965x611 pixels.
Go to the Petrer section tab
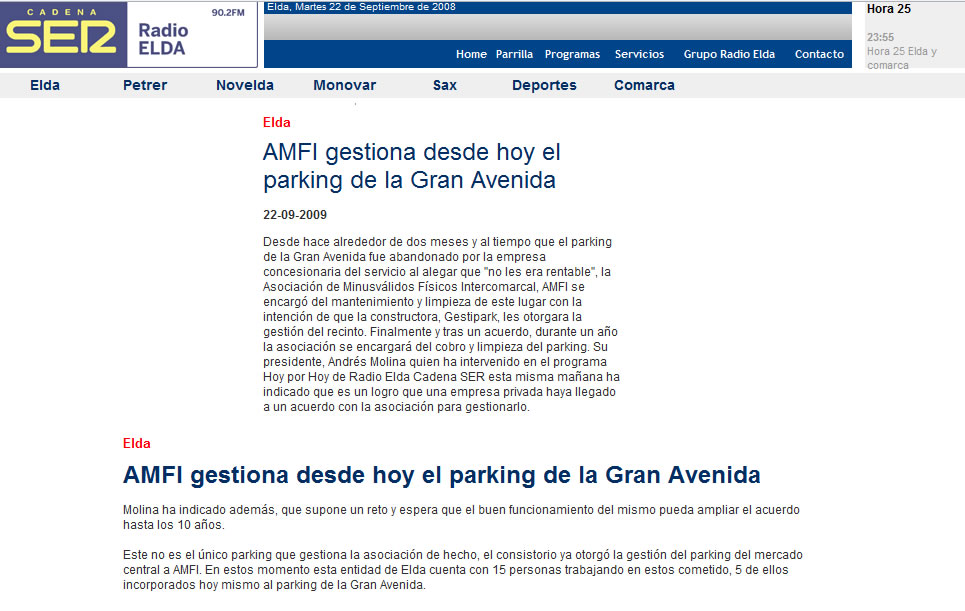[145, 86]
